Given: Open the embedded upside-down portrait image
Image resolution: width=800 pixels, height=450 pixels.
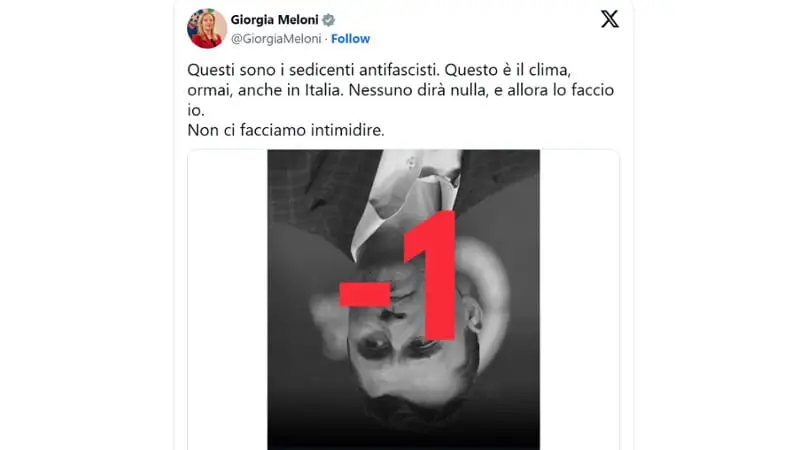Looking at the screenshot, I should (404, 299).
